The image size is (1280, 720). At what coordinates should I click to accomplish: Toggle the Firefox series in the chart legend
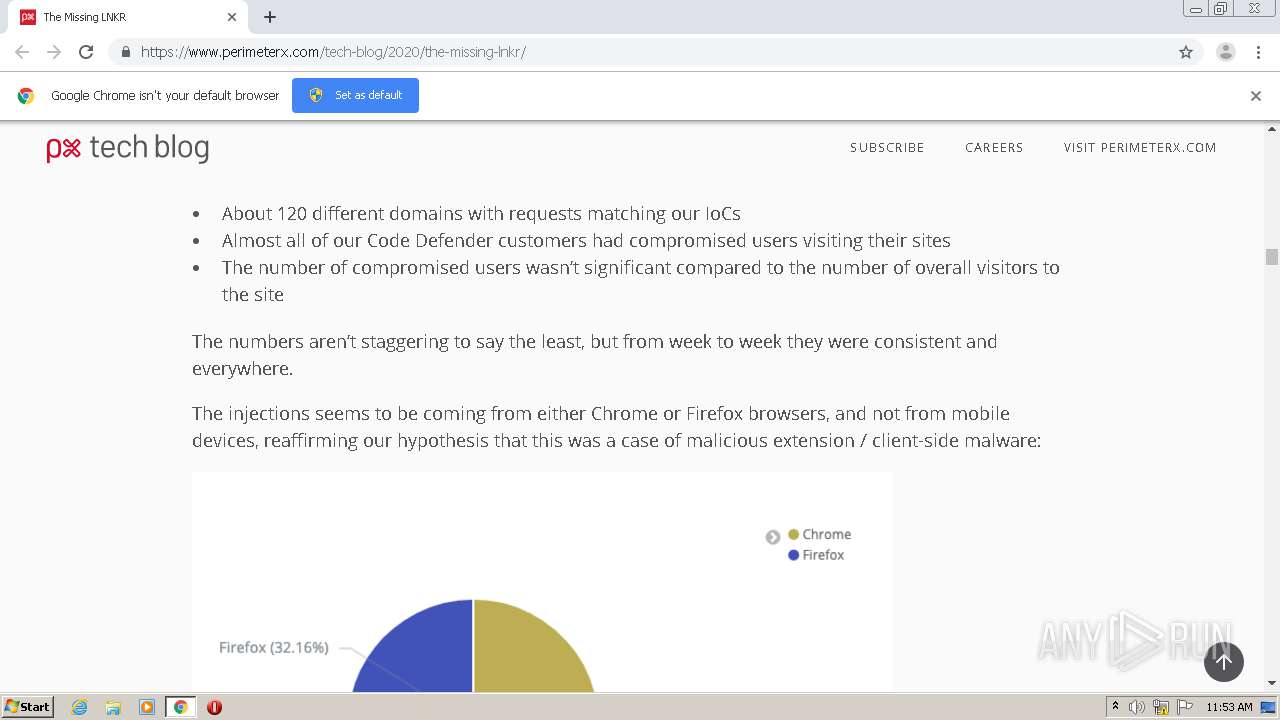point(816,555)
